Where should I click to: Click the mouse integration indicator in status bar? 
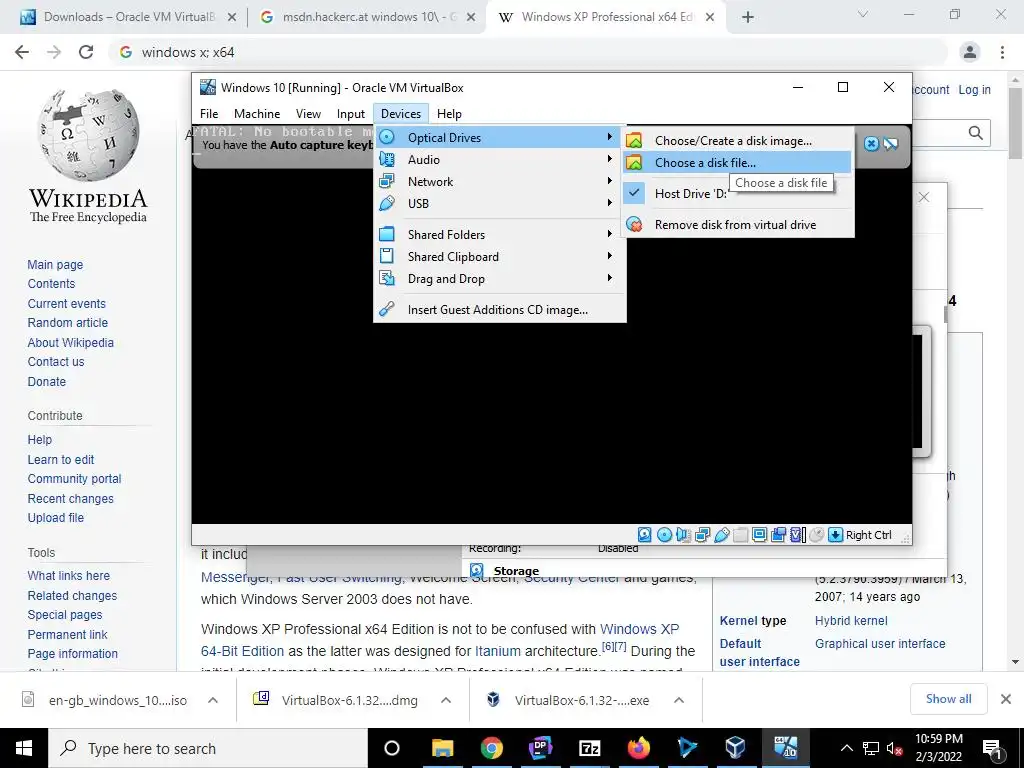click(816, 535)
